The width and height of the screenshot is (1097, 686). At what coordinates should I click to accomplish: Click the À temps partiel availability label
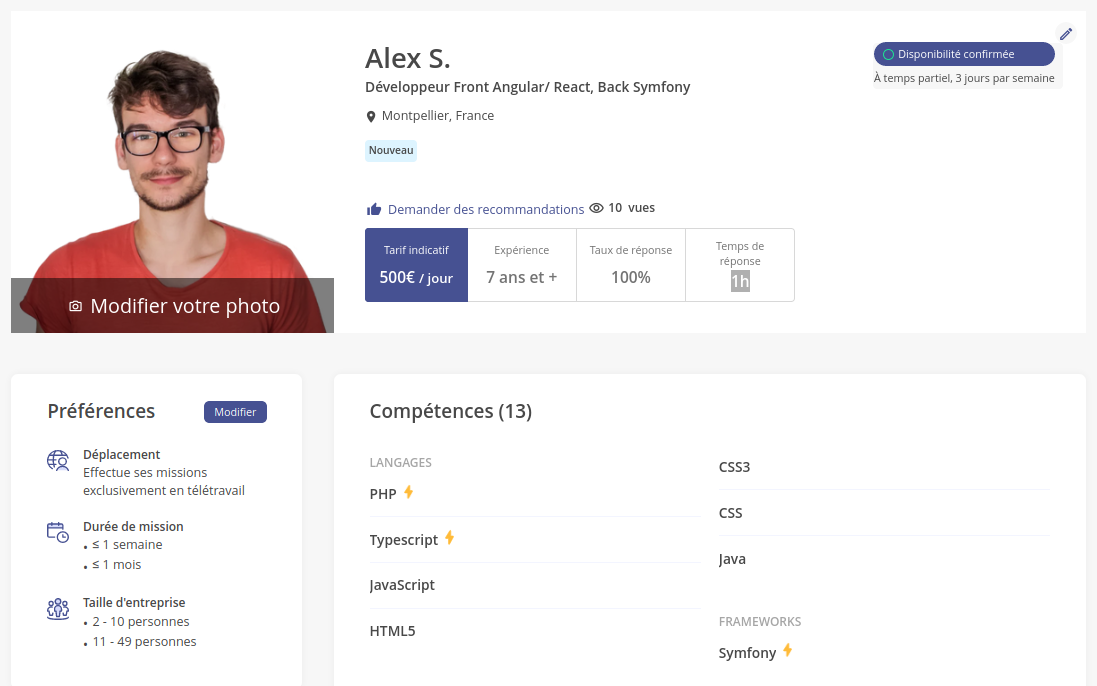tap(965, 77)
